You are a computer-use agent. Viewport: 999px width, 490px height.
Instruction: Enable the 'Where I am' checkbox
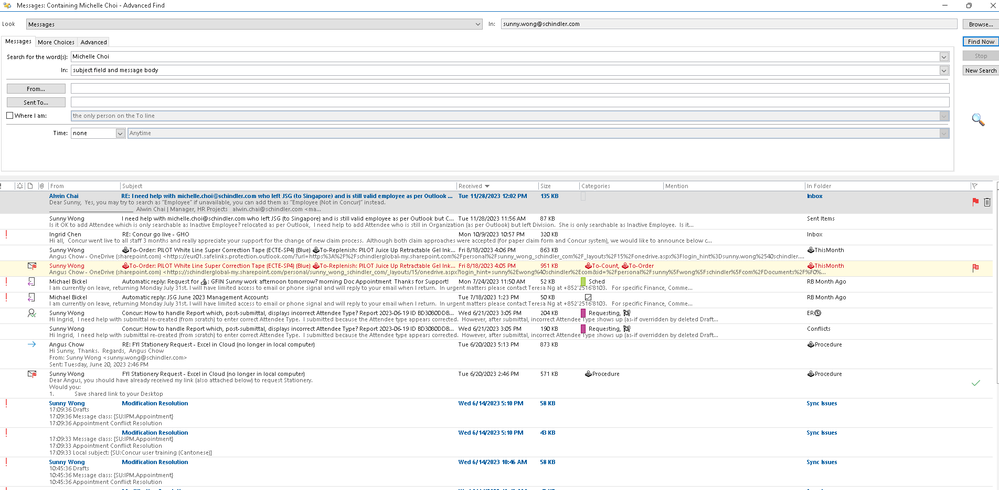9,116
